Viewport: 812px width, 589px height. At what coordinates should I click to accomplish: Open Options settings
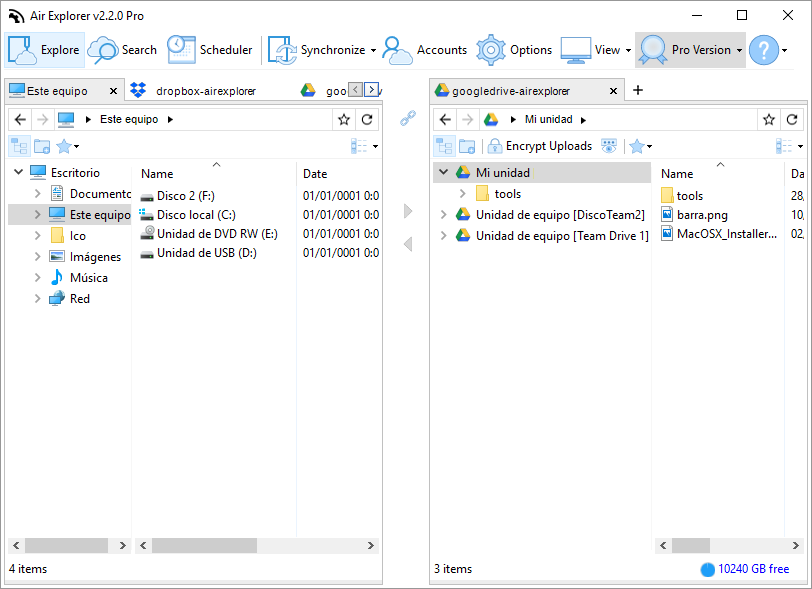[514, 50]
